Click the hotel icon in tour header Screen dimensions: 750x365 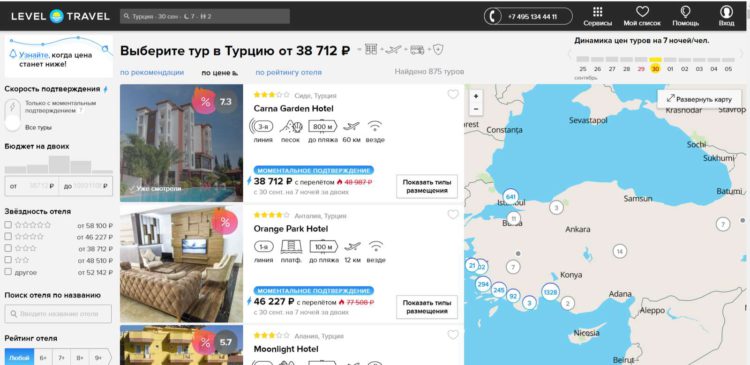tap(371, 49)
